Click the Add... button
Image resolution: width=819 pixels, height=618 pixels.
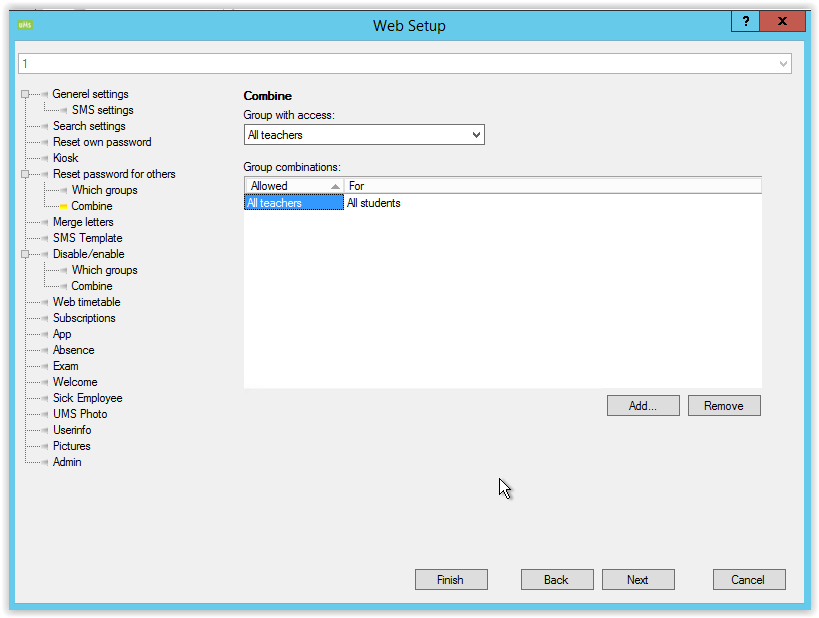coord(642,406)
